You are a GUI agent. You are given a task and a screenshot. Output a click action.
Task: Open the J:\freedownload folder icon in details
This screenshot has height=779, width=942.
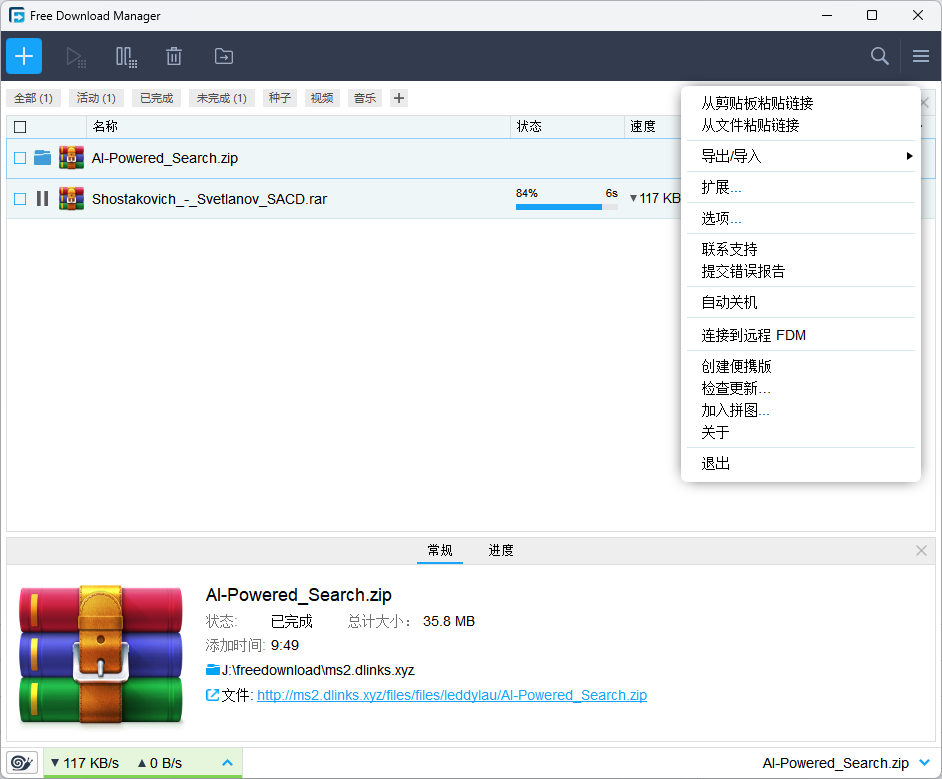point(213,670)
